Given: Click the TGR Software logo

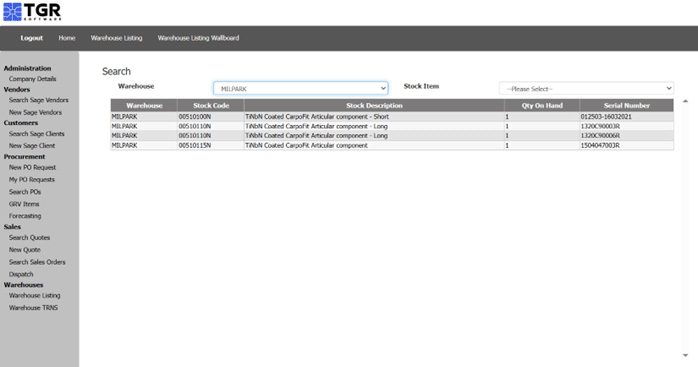Looking at the screenshot, I should (x=32, y=12).
